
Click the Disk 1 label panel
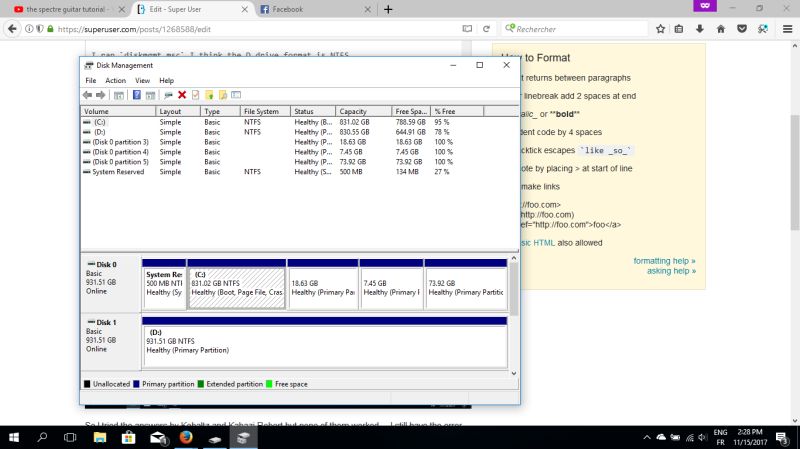click(111, 342)
